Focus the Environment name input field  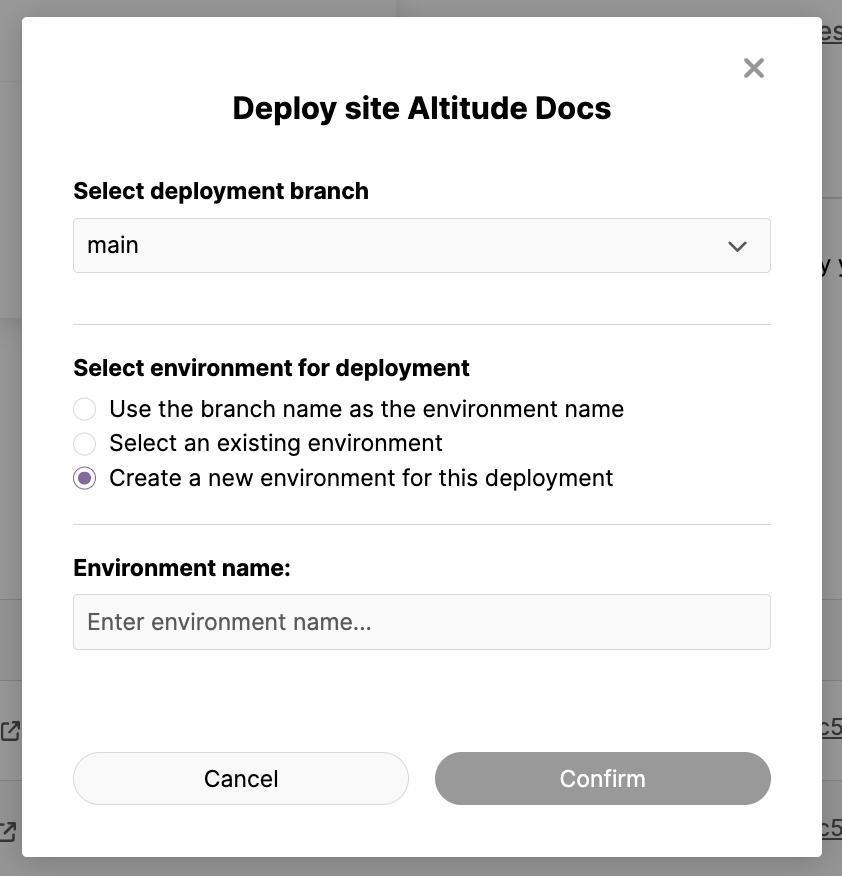click(422, 622)
